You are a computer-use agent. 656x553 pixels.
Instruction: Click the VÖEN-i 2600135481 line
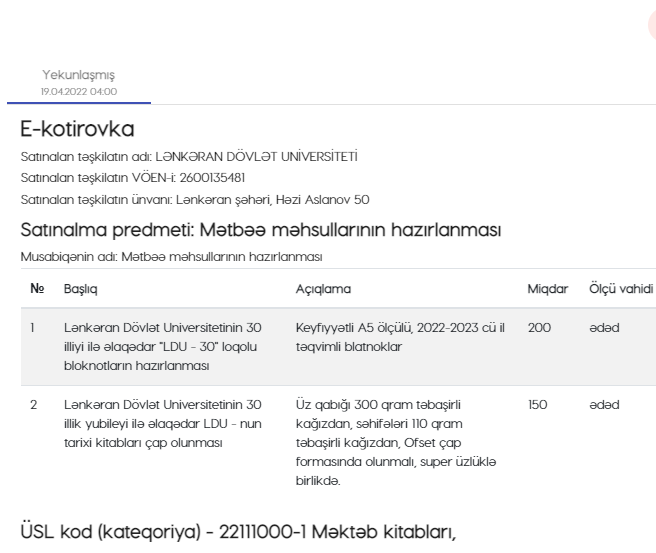click(x=133, y=178)
